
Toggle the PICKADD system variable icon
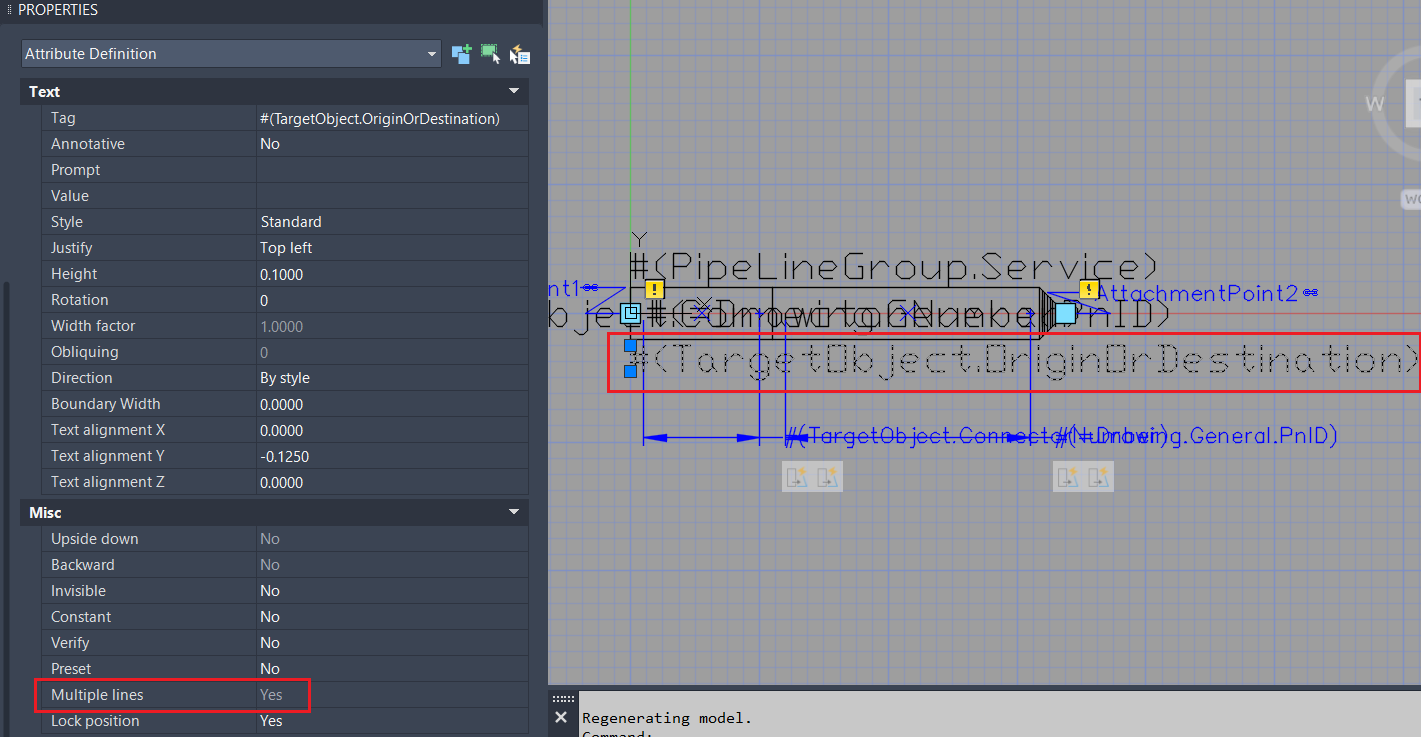click(461, 54)
